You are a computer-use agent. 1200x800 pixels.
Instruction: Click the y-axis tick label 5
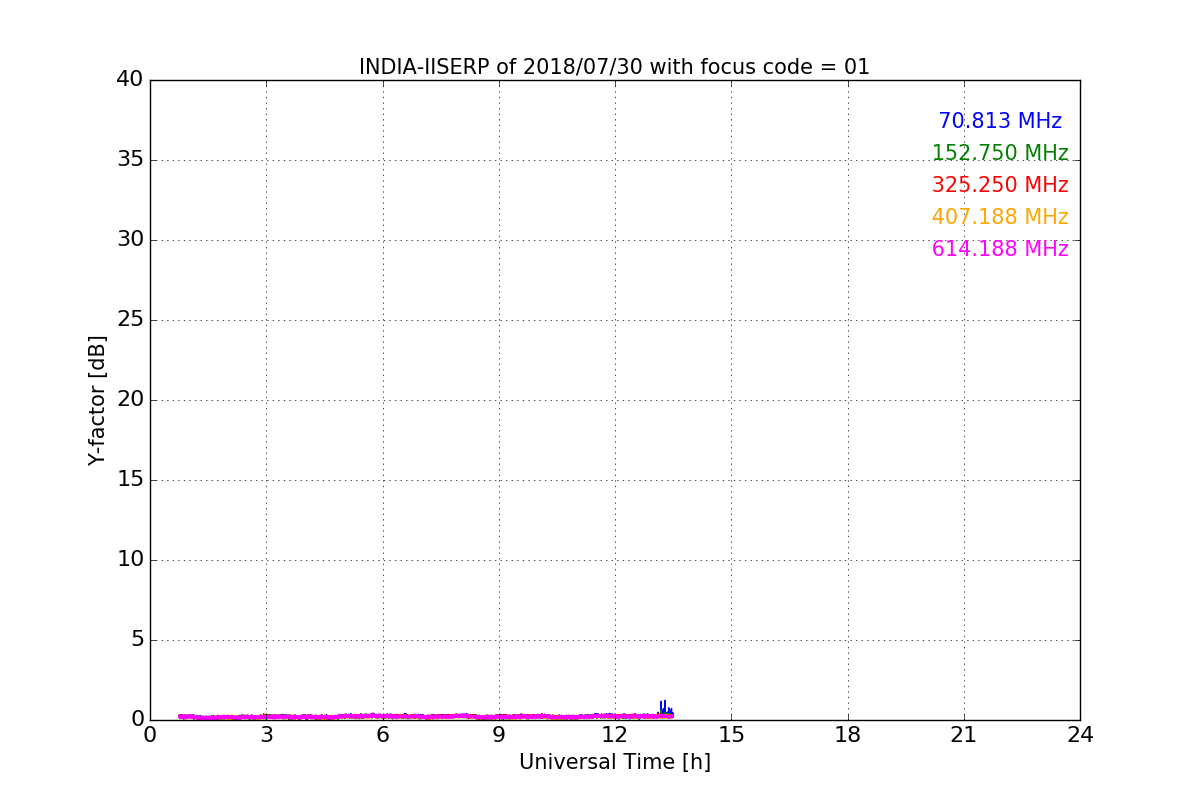tap(137, 640)
